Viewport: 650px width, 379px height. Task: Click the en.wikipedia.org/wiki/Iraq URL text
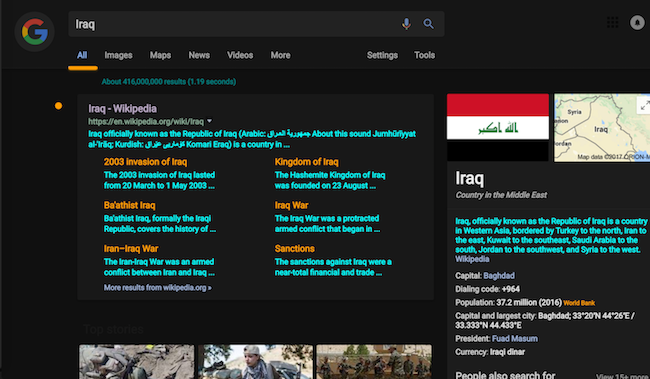(146, 121)
